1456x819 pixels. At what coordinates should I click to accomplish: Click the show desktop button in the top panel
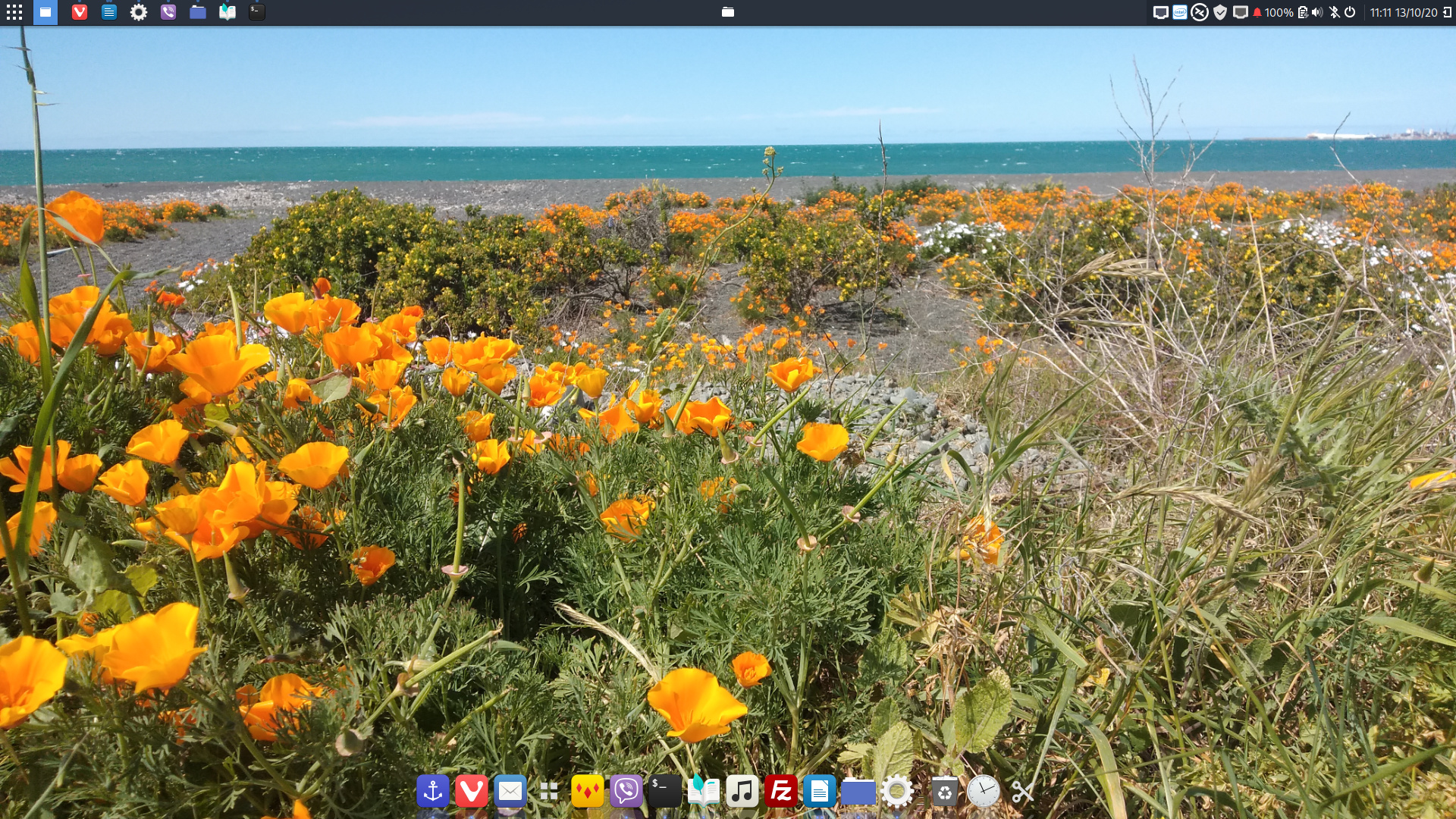point(45,12)
